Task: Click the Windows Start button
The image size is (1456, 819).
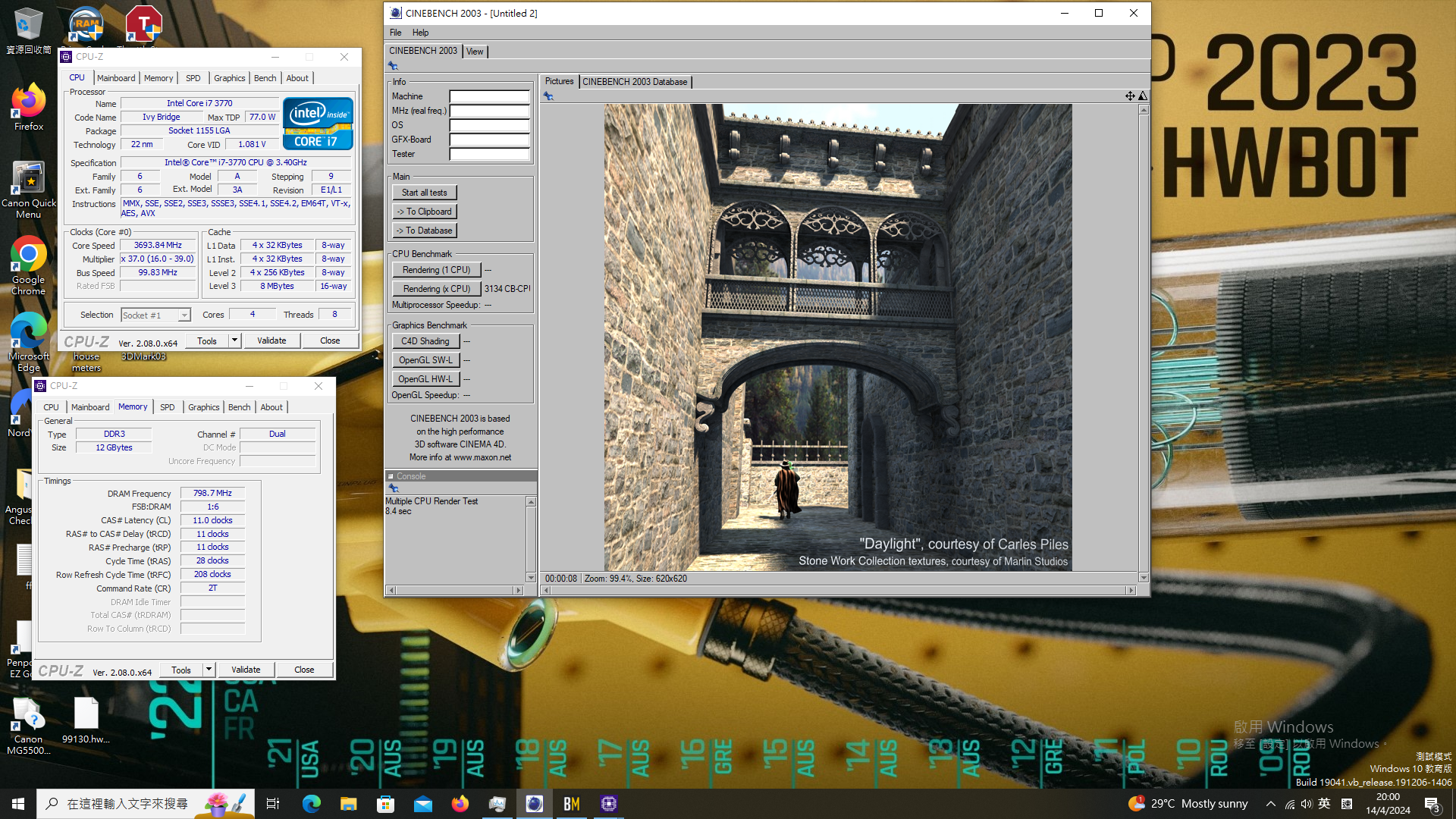Action: click(x=18, y=804)
